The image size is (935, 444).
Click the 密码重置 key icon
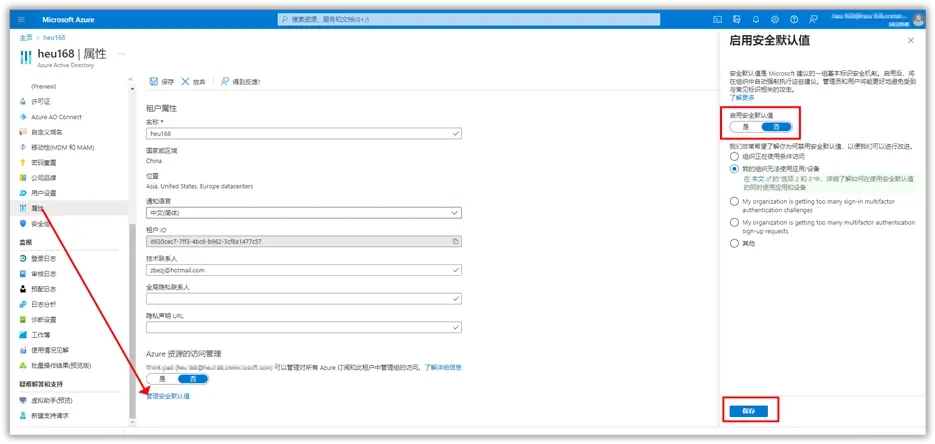click(x=23, y=163)
